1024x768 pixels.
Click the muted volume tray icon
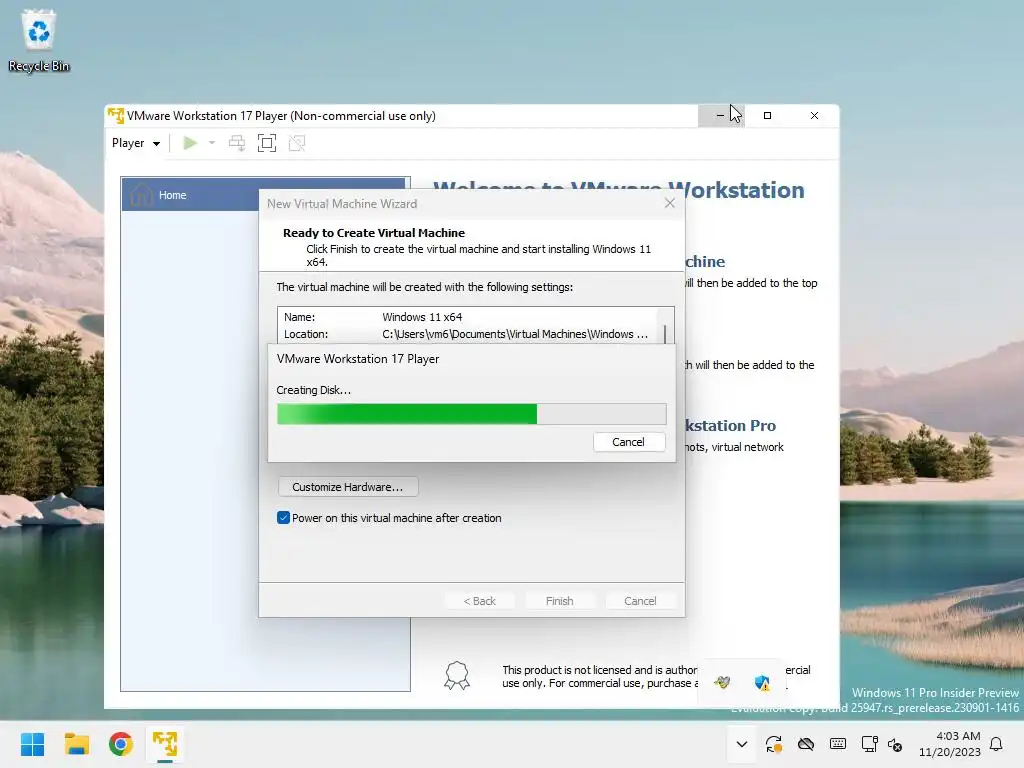pos(895,744)
